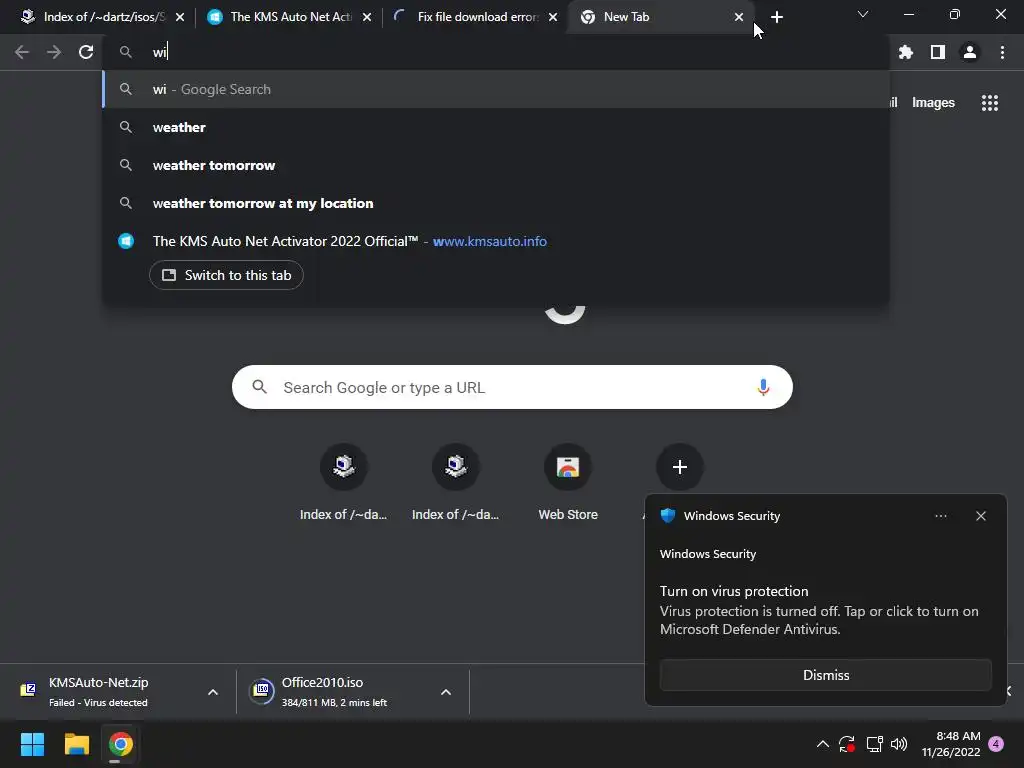Viewport: 1024px width, 768px height.
Task: Select the 'weather' suggestion
Action: tap(496, 127)
